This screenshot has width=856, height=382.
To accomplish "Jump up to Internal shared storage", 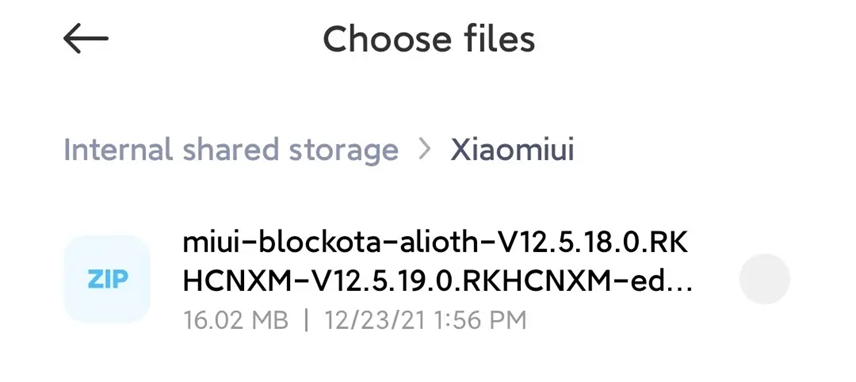I will point(231,150).
